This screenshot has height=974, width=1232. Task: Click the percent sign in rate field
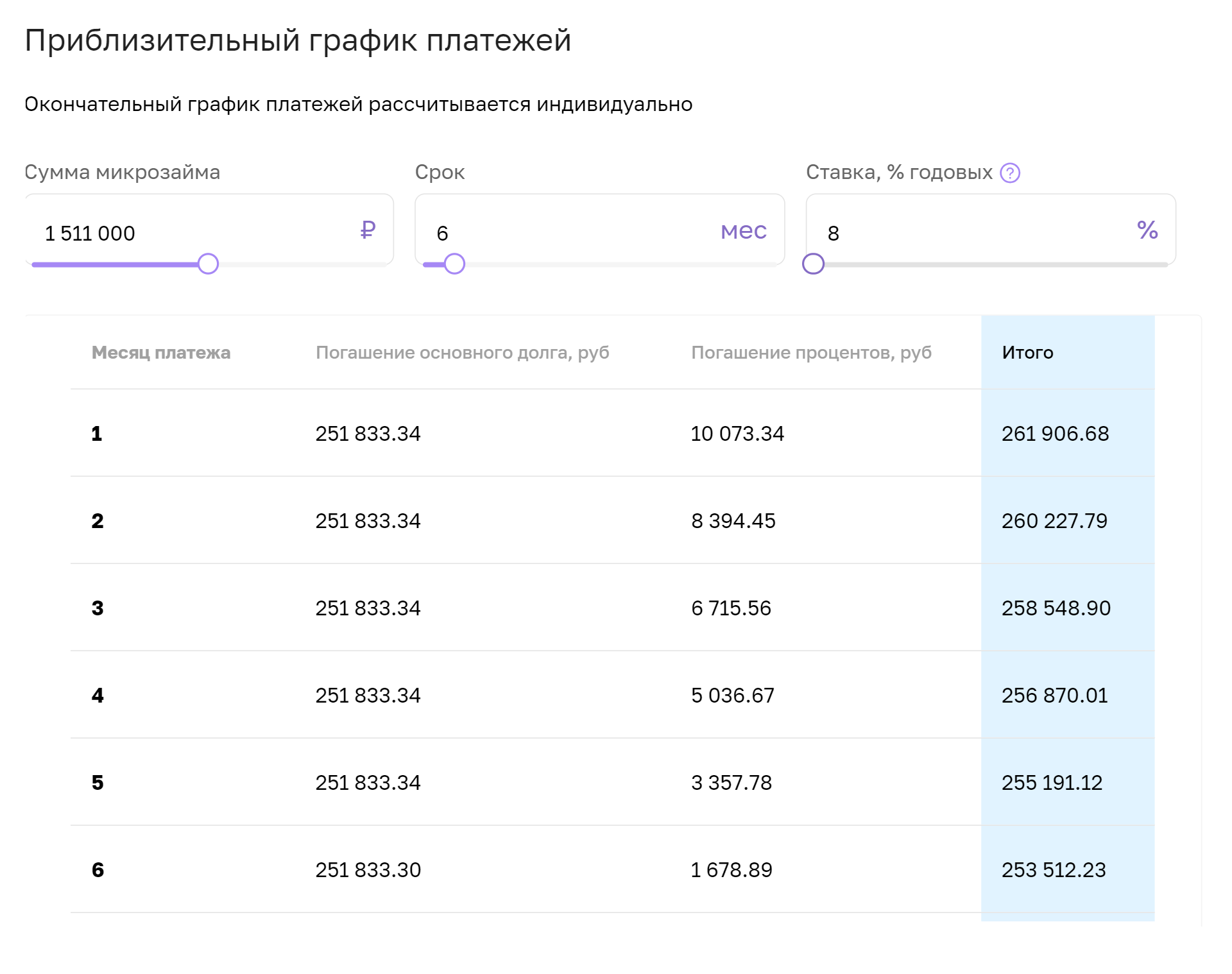pos(1147,230)
